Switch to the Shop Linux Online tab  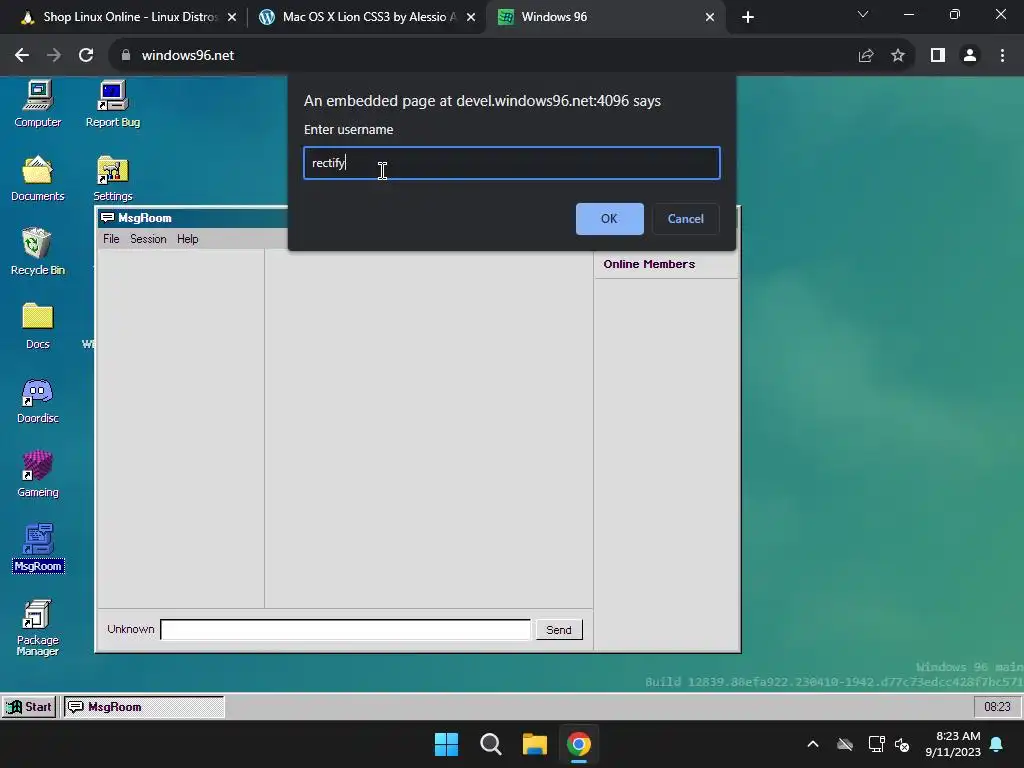tap(127, 17)
